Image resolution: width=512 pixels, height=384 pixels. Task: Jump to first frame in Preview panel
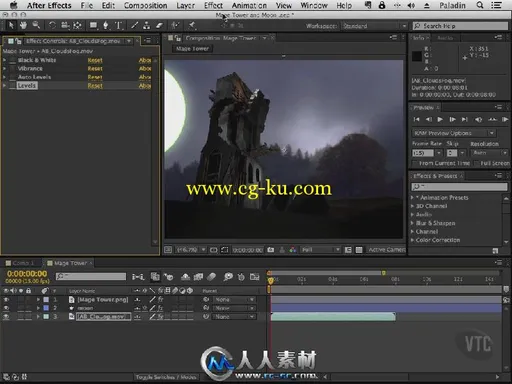416,119
